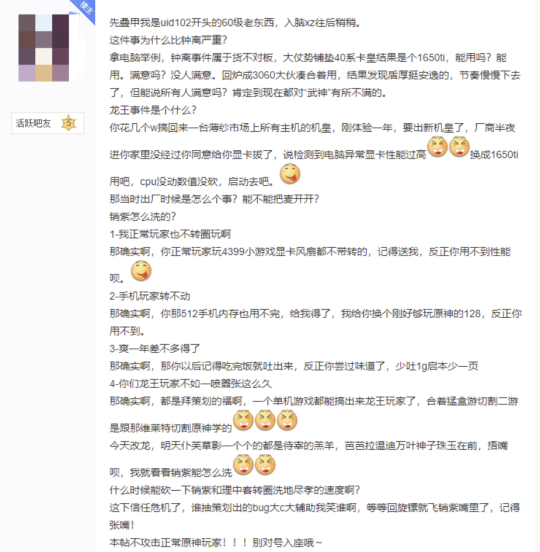Click tongue-out emoji after 启动去吧

pos(290,174)
